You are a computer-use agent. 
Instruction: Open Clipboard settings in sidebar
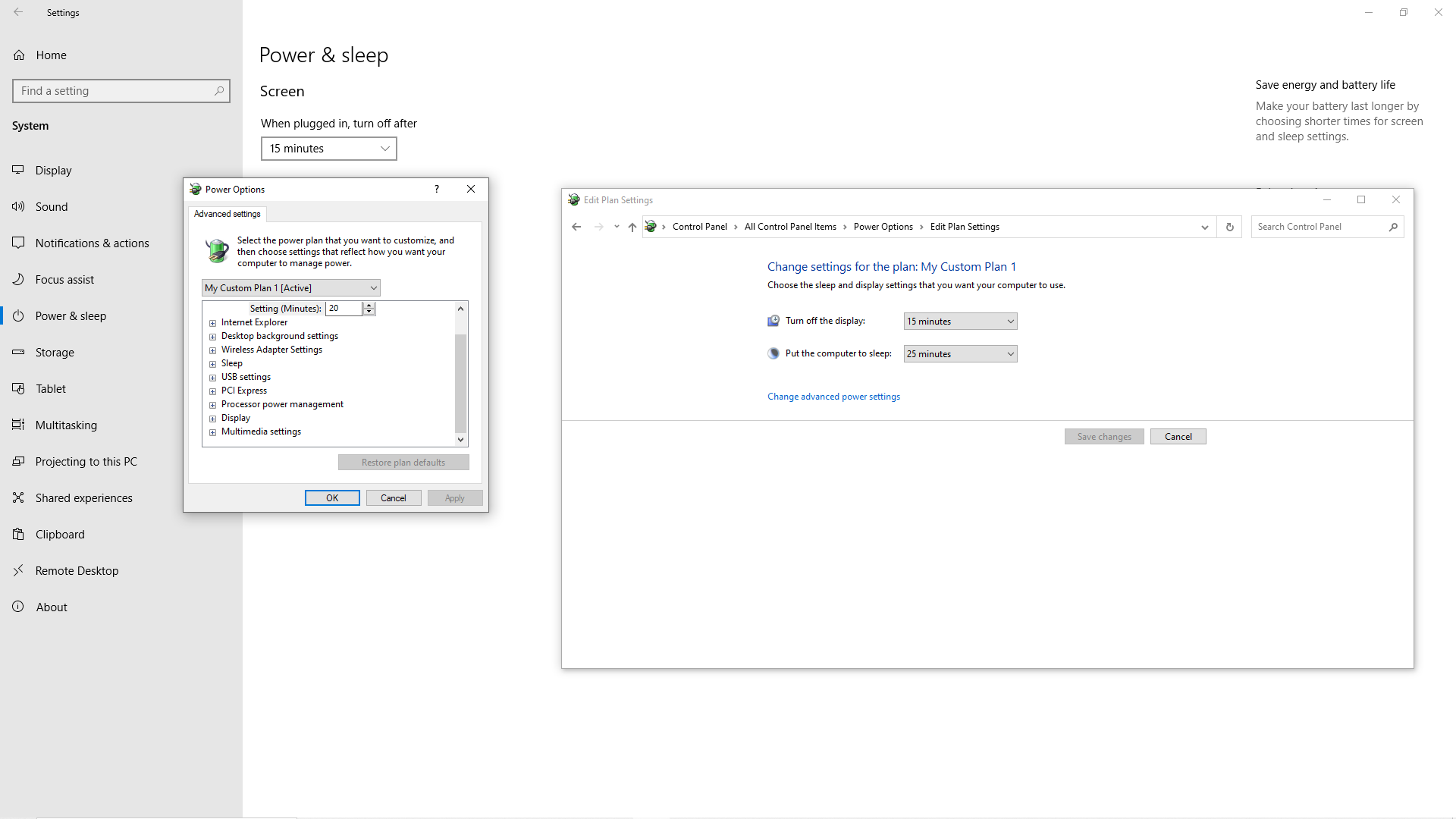(60, 535)
